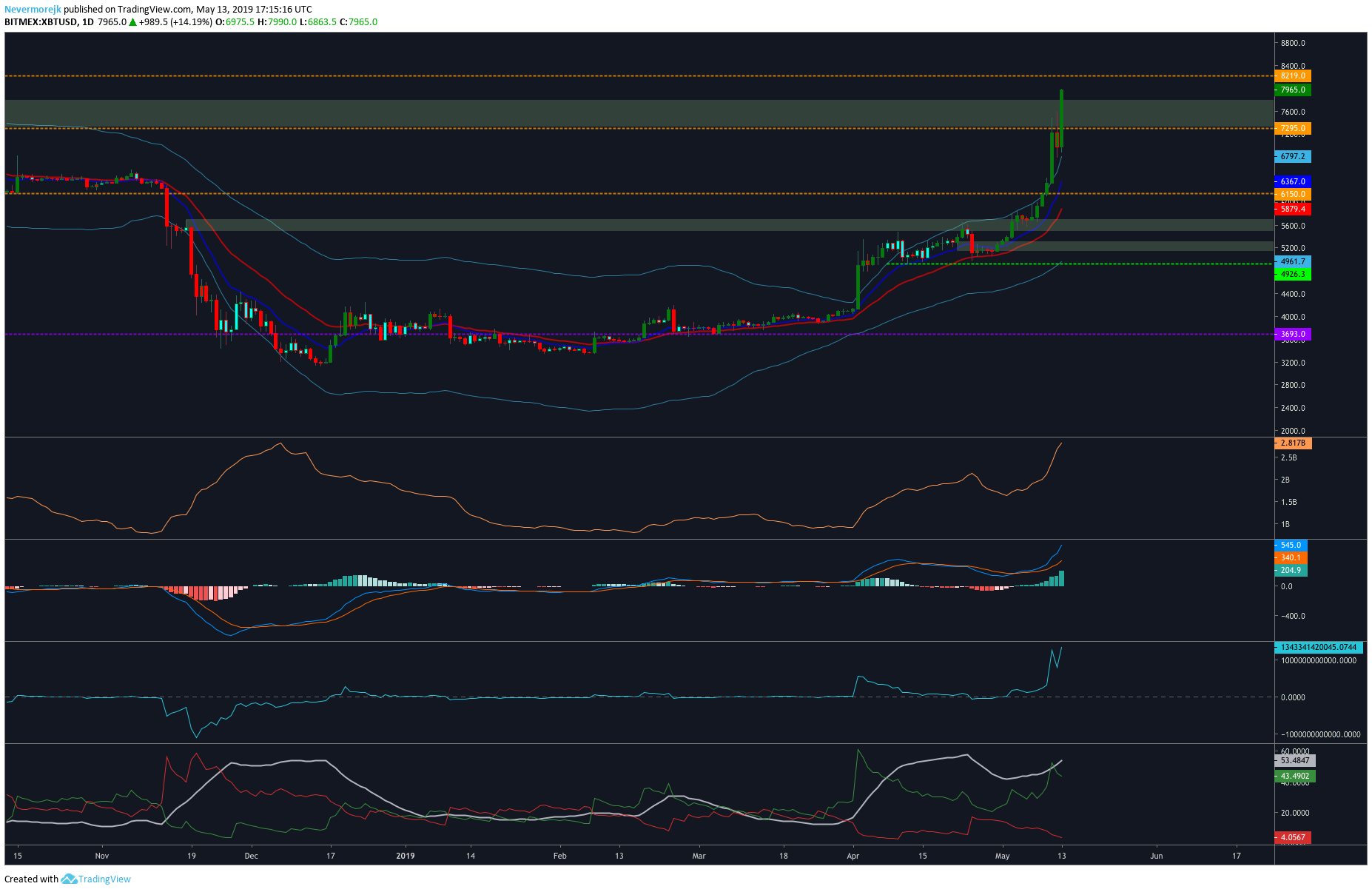This screenshot has width=1372, height=892.
Task: Click the cyan 1343341420045.0744 indicator label
Action: tap(1319, 648)
